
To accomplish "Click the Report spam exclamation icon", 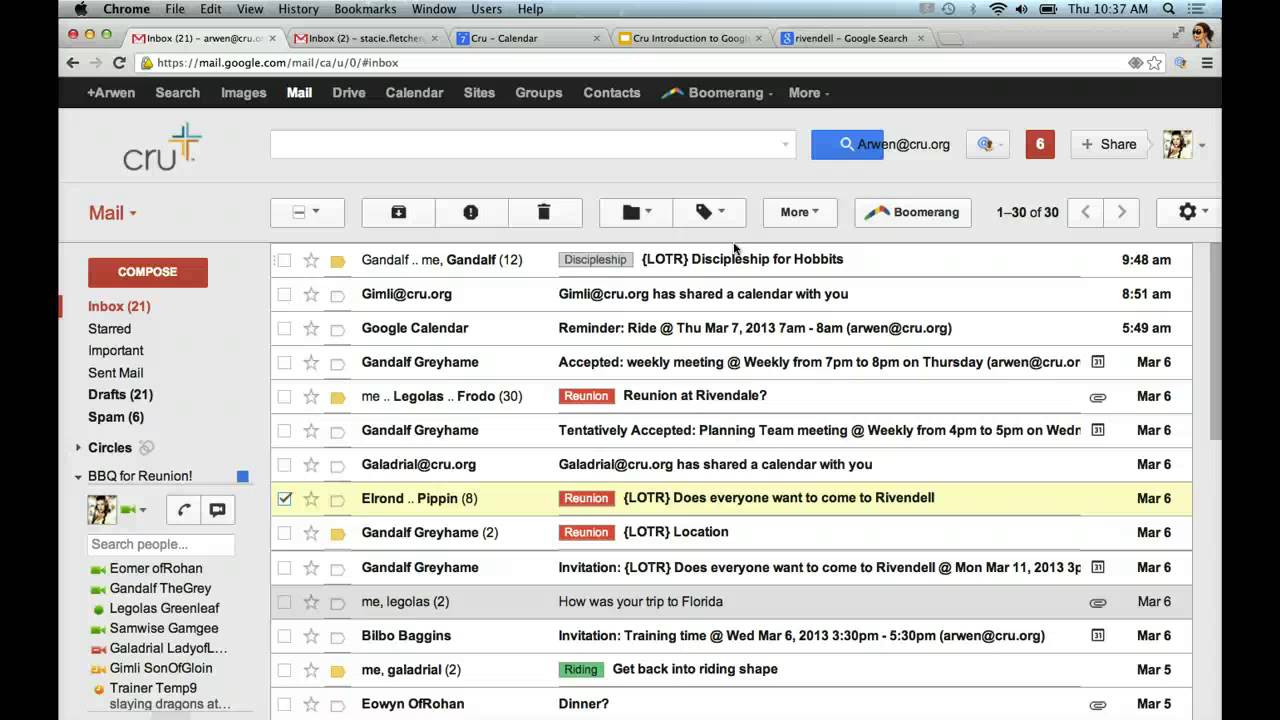I will click(x=471, y=212).
